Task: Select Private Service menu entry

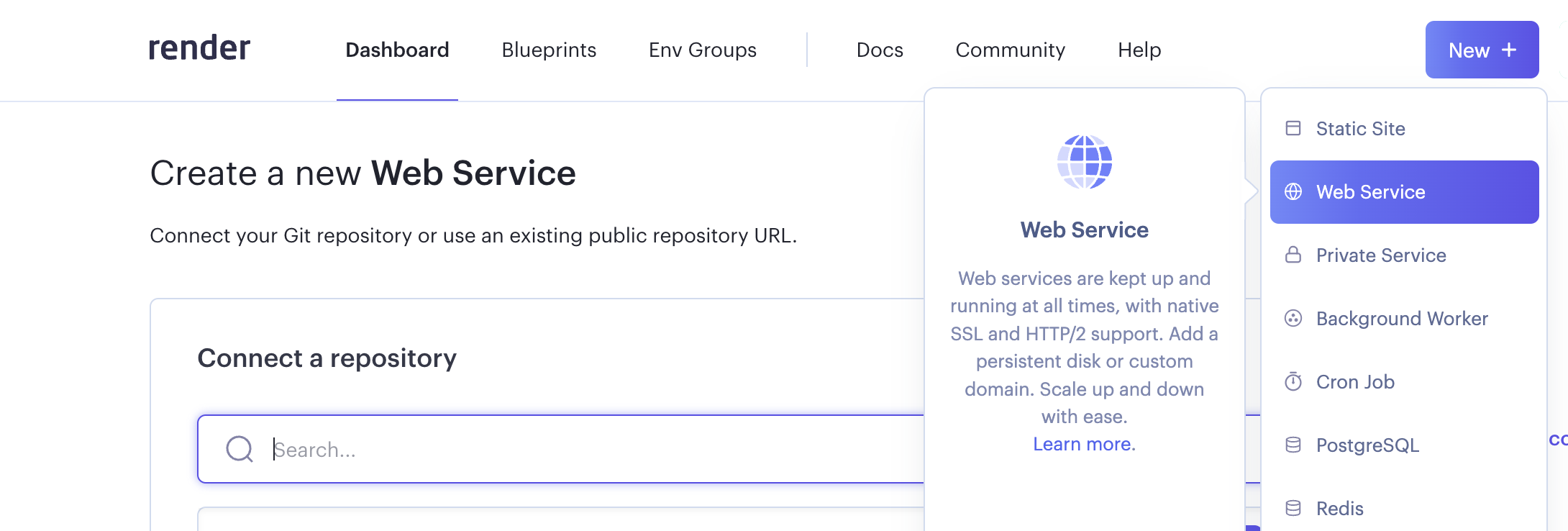Action: [x=1404, y=255]
